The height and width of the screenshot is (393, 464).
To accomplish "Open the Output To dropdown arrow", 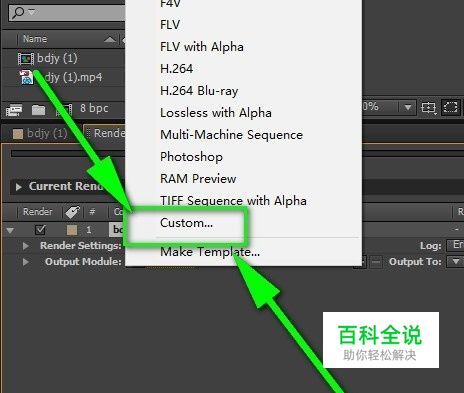I will click(x=455, y=261).
